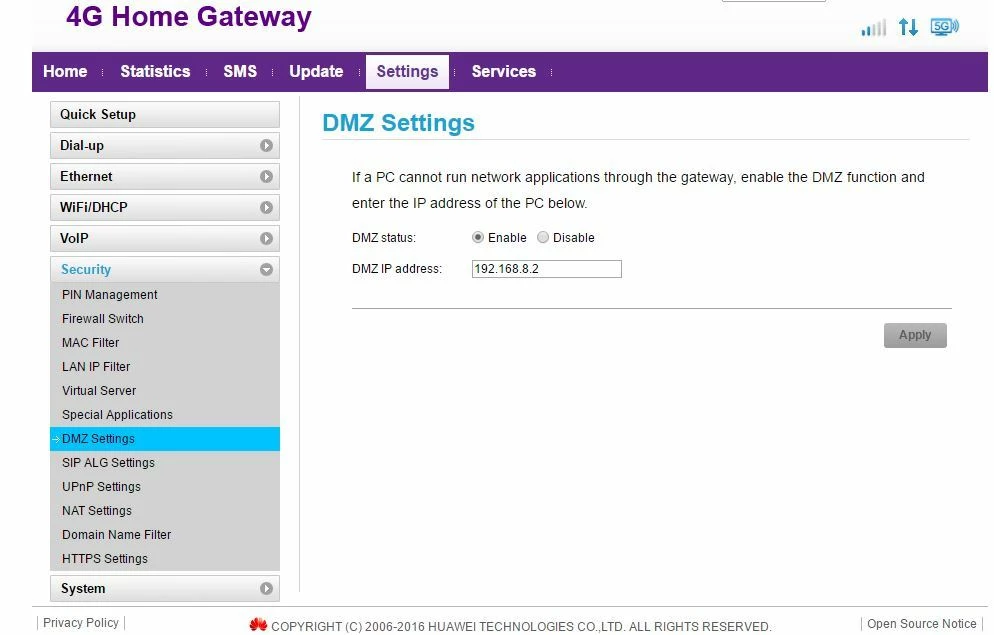Expand the VoIP section arrow

click(x=266, y=238)
